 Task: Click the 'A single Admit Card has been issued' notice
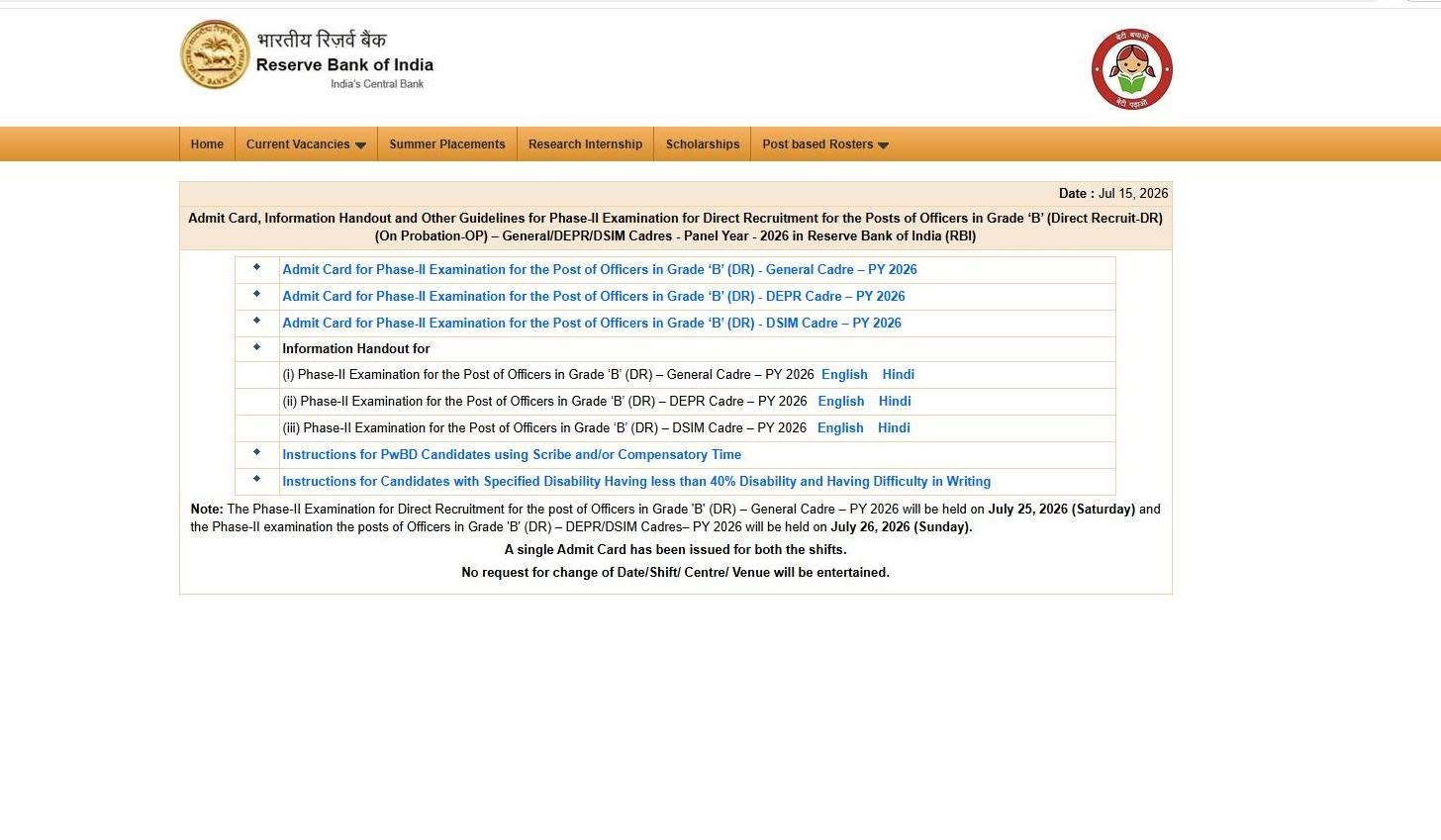pos(676,550)
